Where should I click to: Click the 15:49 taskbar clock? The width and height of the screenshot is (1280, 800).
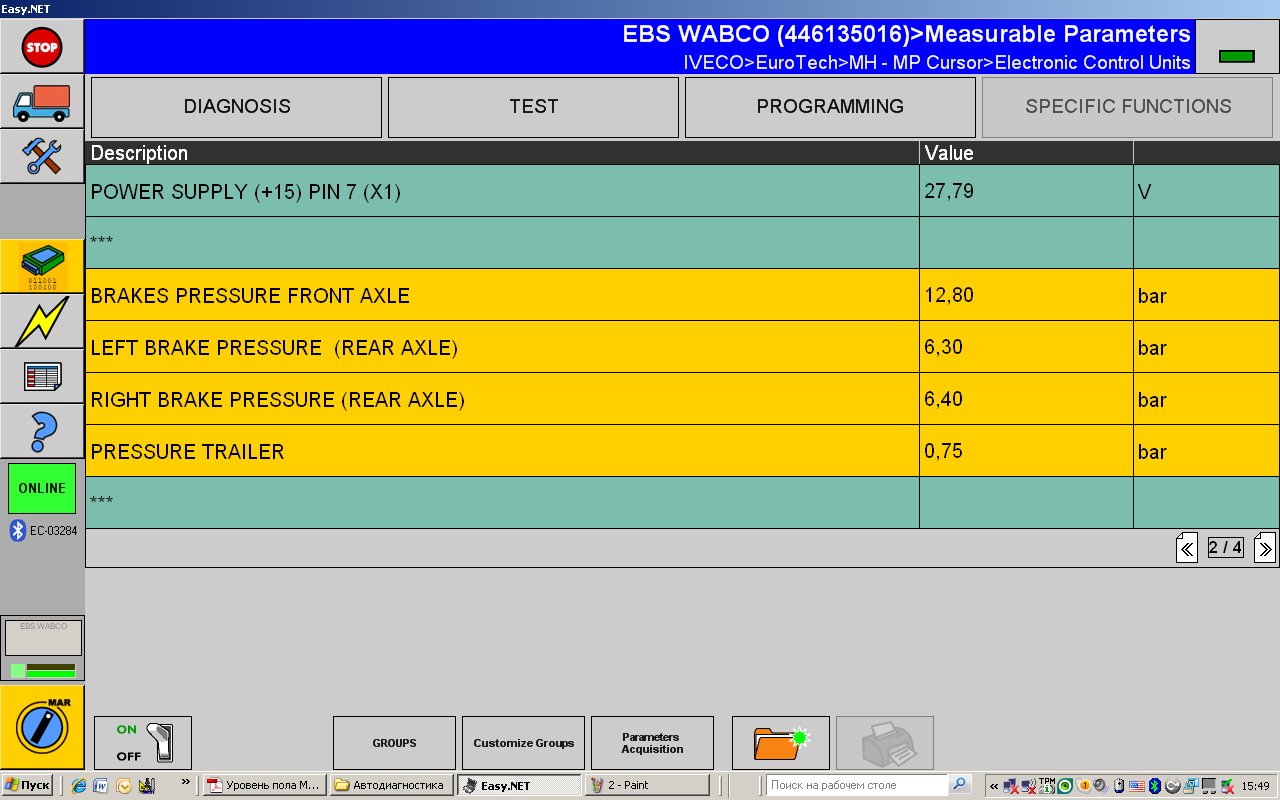[x=1256, y=786]
